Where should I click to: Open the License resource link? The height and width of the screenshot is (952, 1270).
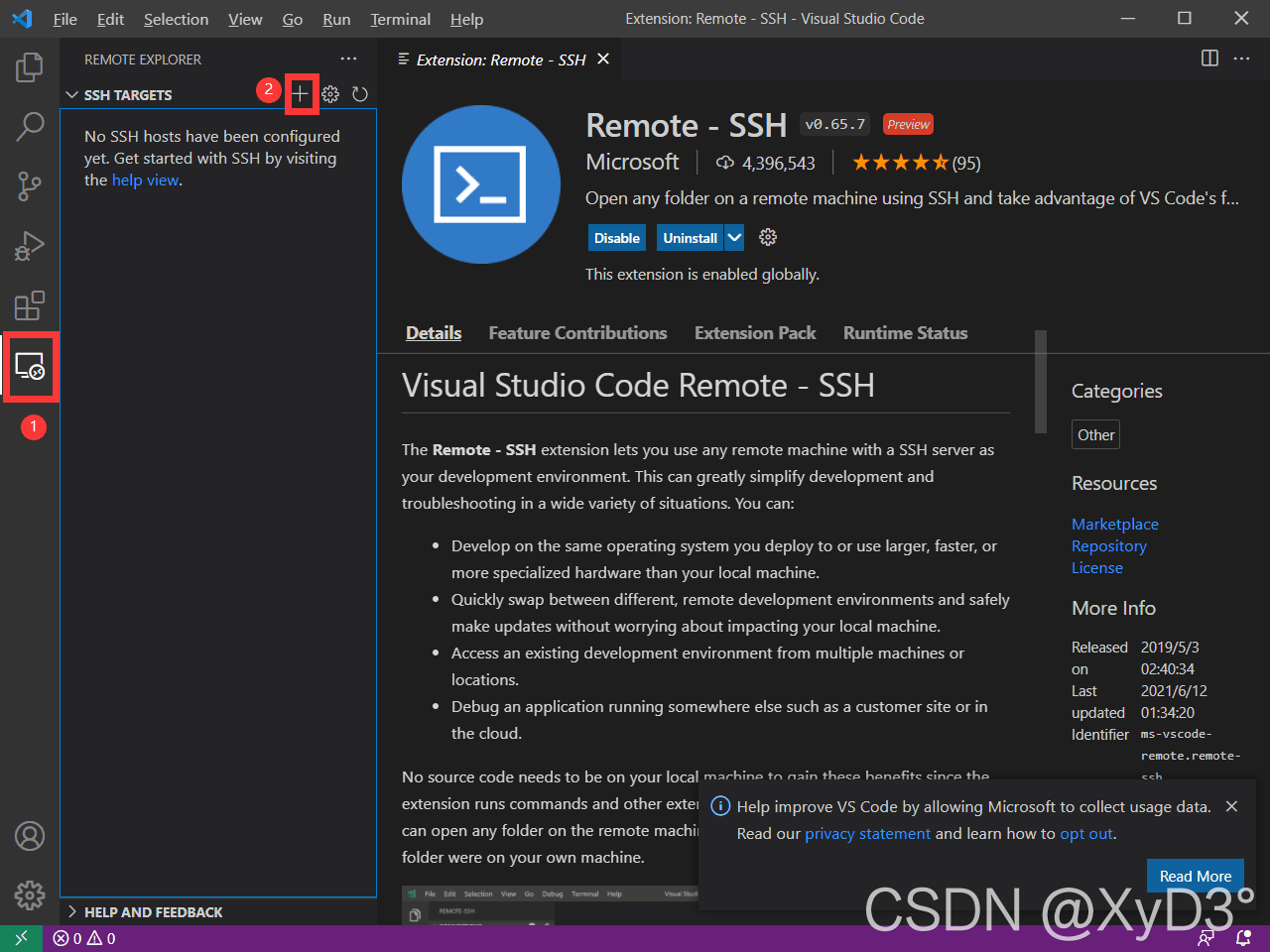1097,567
